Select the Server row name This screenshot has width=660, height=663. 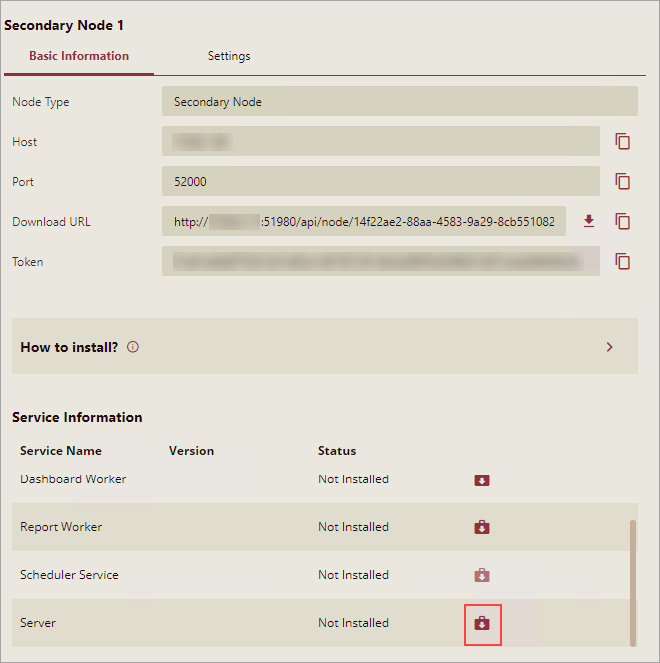pos(38,623)
